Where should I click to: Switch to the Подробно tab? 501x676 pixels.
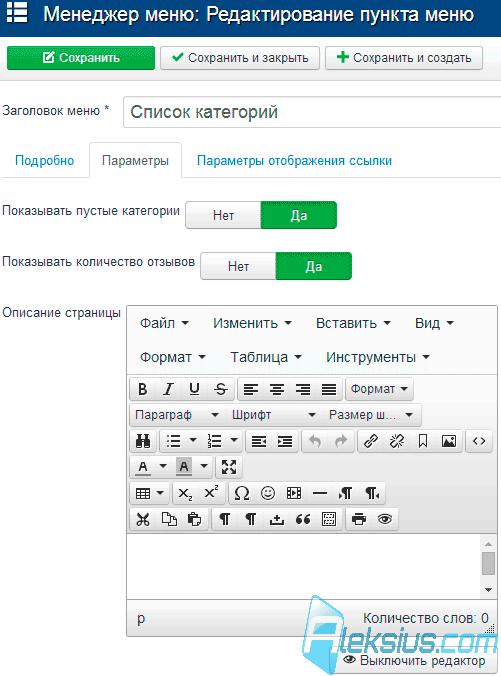pyautogui.click(x=44, y=161)
